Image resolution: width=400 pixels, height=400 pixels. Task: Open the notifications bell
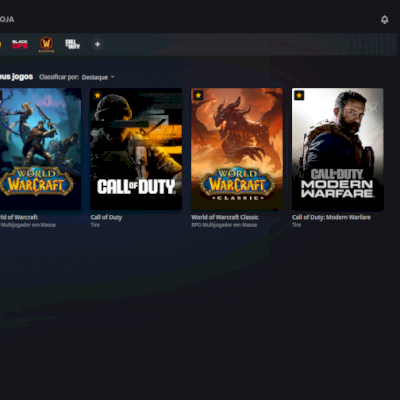(x=385, y=19)
